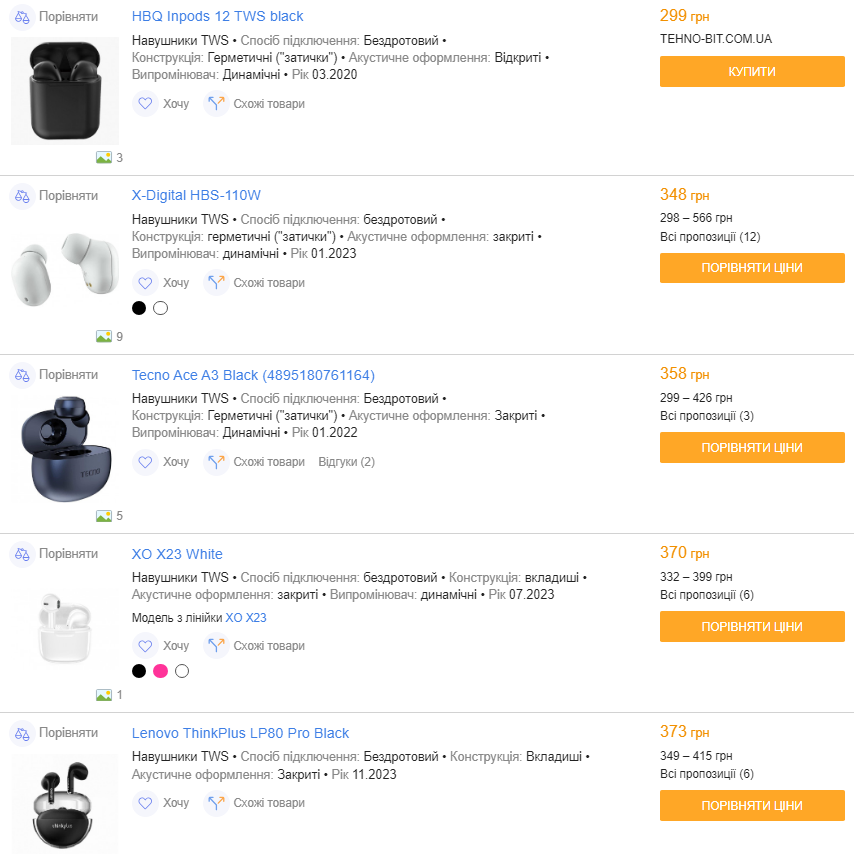Compare prices for Lenovo ThinkPlus LP80 Pro
Image resolution: width=854 pixels, height=854 pixels.
tap(752, 806)
